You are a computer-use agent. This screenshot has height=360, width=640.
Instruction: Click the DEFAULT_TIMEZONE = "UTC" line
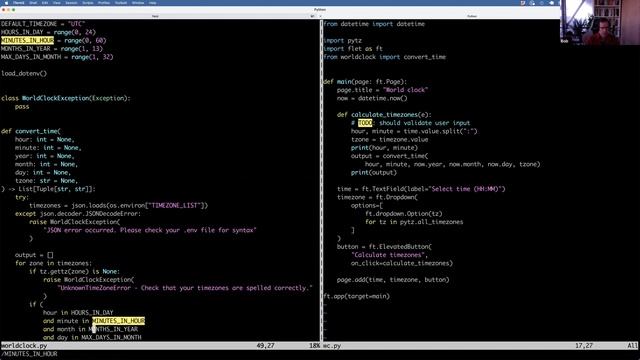click(43, 24)
